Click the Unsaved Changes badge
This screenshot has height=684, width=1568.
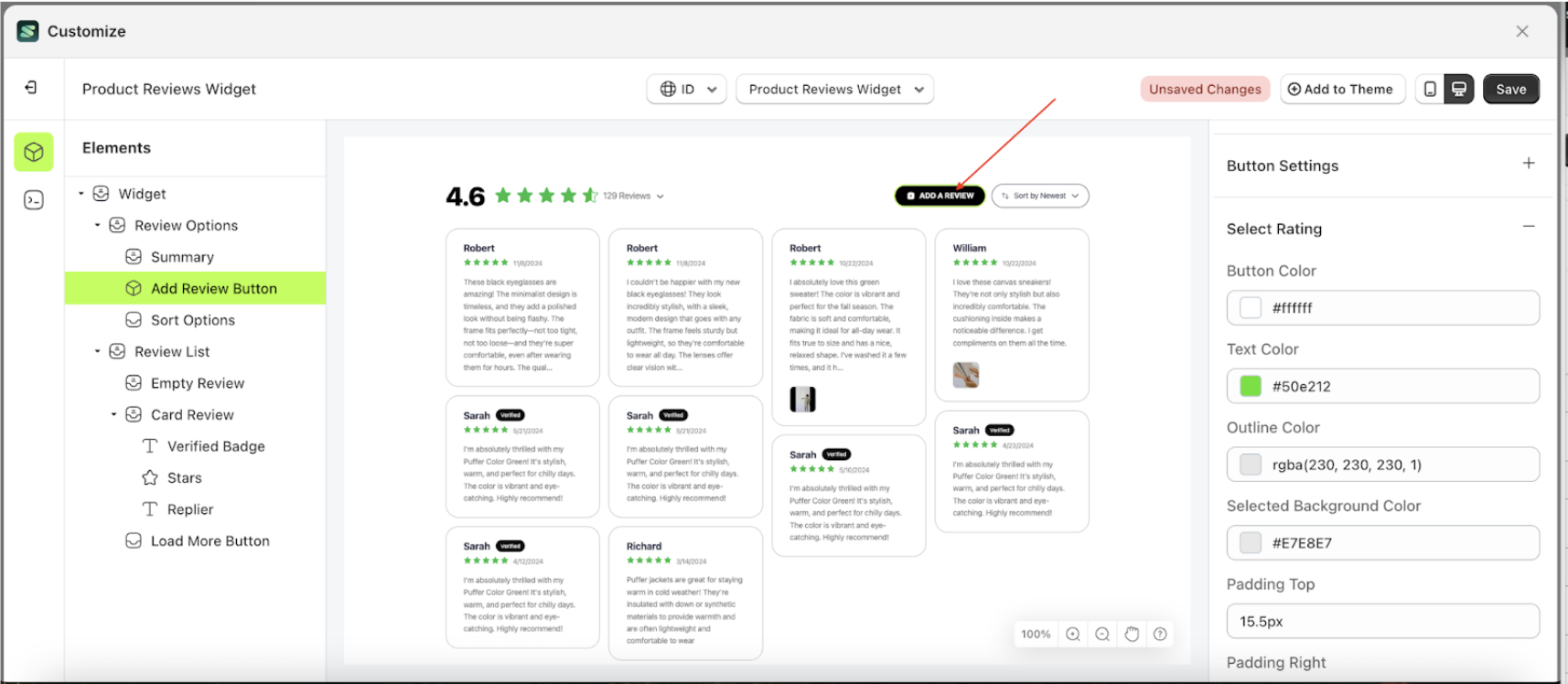pos(1205,89)
